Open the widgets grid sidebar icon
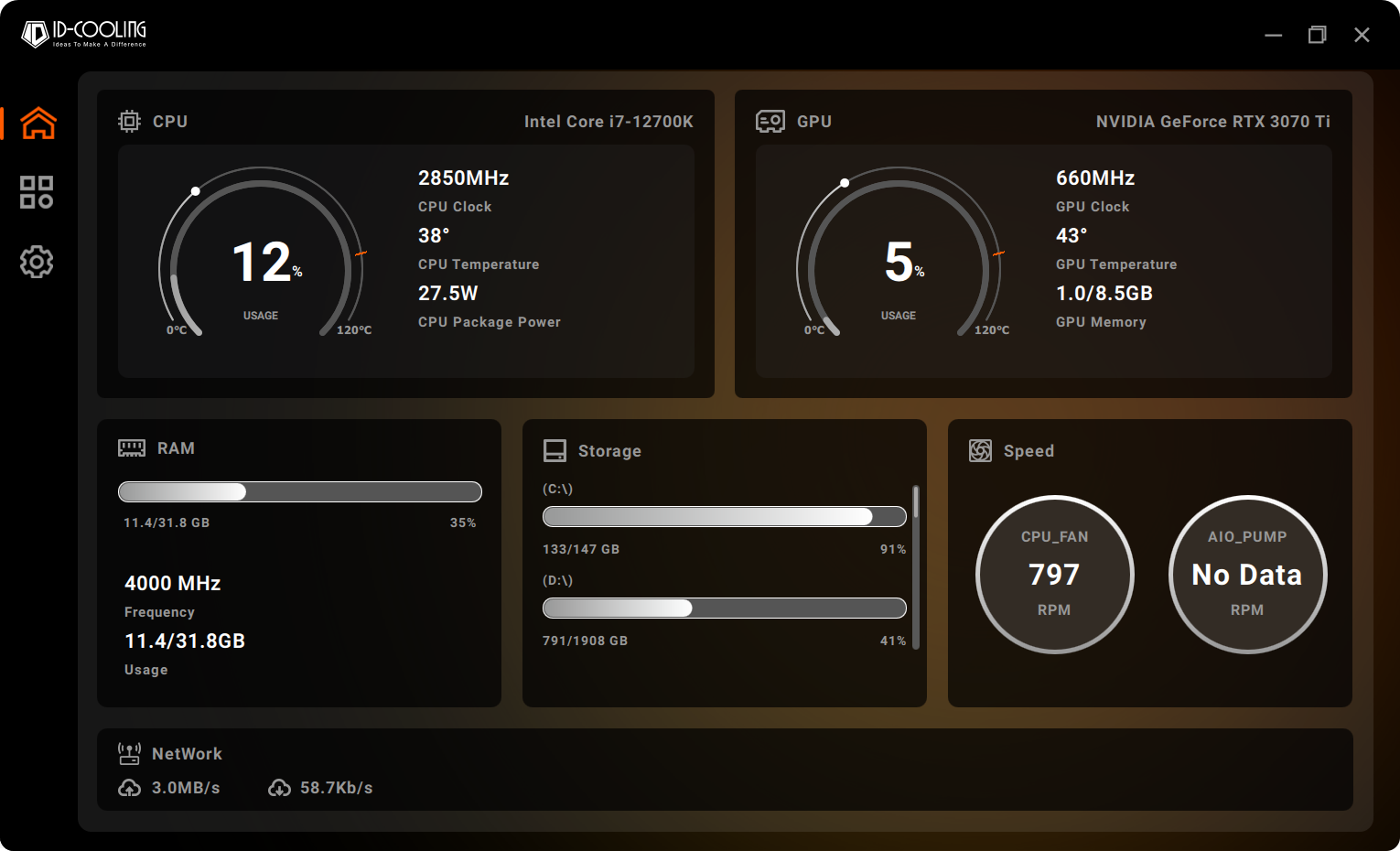This screenshot has height=851, width=1400. (37, 192)
